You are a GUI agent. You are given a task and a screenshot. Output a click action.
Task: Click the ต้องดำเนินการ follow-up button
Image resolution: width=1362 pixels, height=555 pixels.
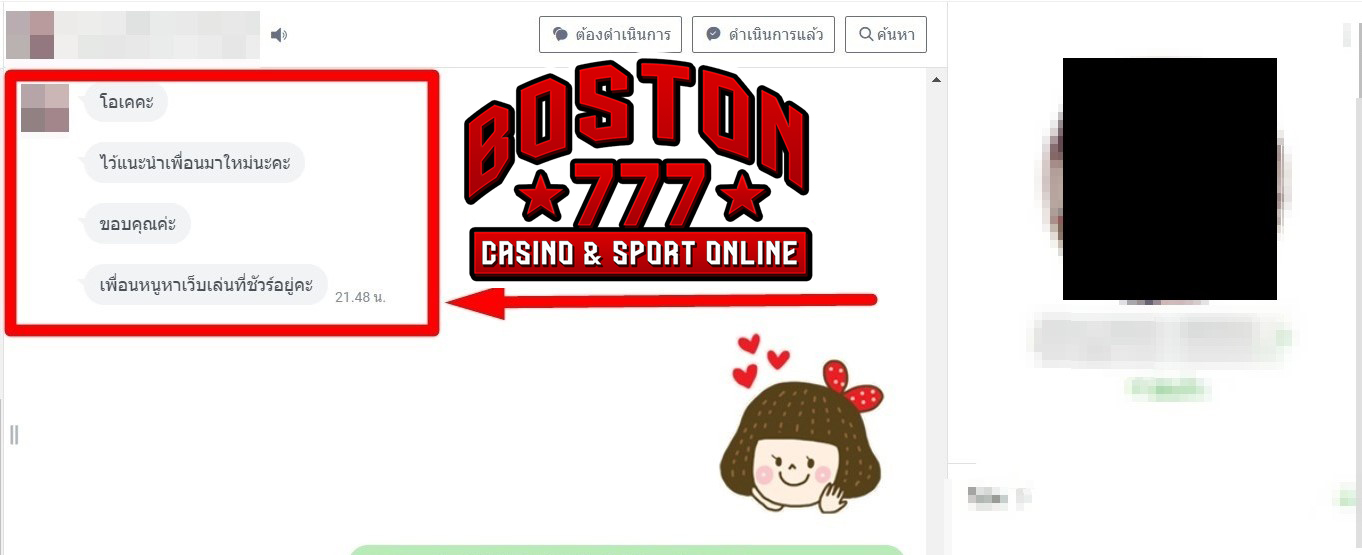pyautogui.click(x=610, y=35)
